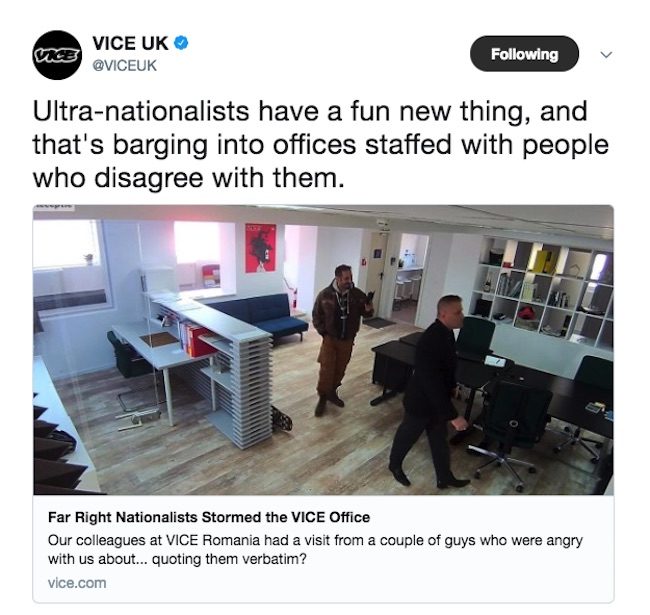
Task: Expand the tweet options chevron
Action: click(x=606, y=54)
